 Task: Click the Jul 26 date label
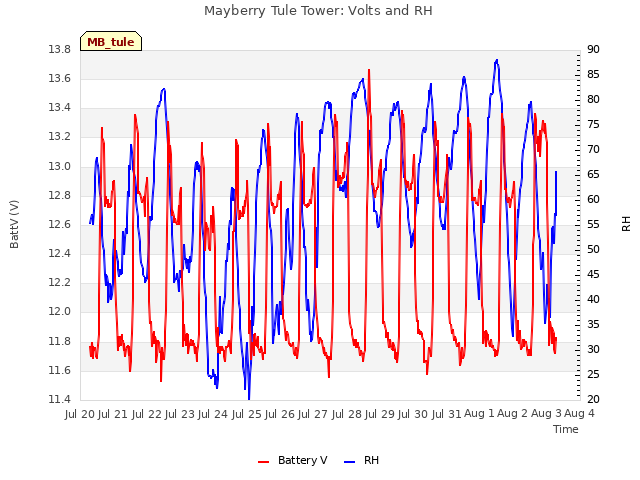(280, 414)
